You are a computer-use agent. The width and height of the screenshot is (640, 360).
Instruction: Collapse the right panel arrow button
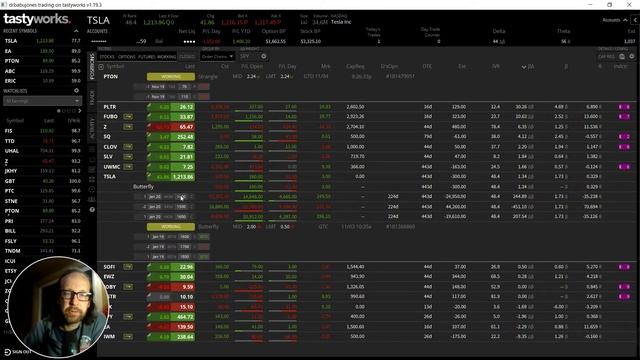click(x=635, y=20)
